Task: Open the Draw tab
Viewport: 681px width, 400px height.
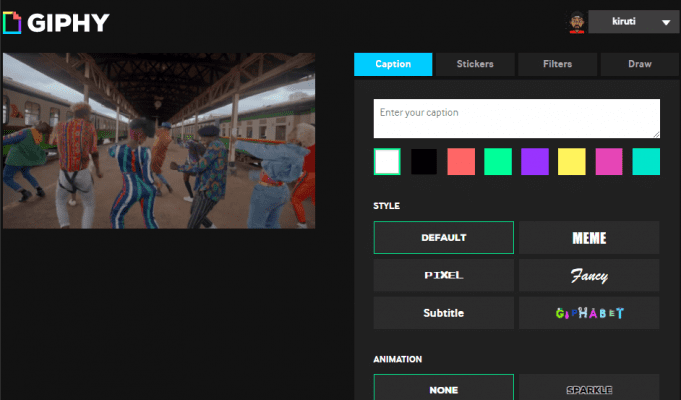Action: coord(640,64)
